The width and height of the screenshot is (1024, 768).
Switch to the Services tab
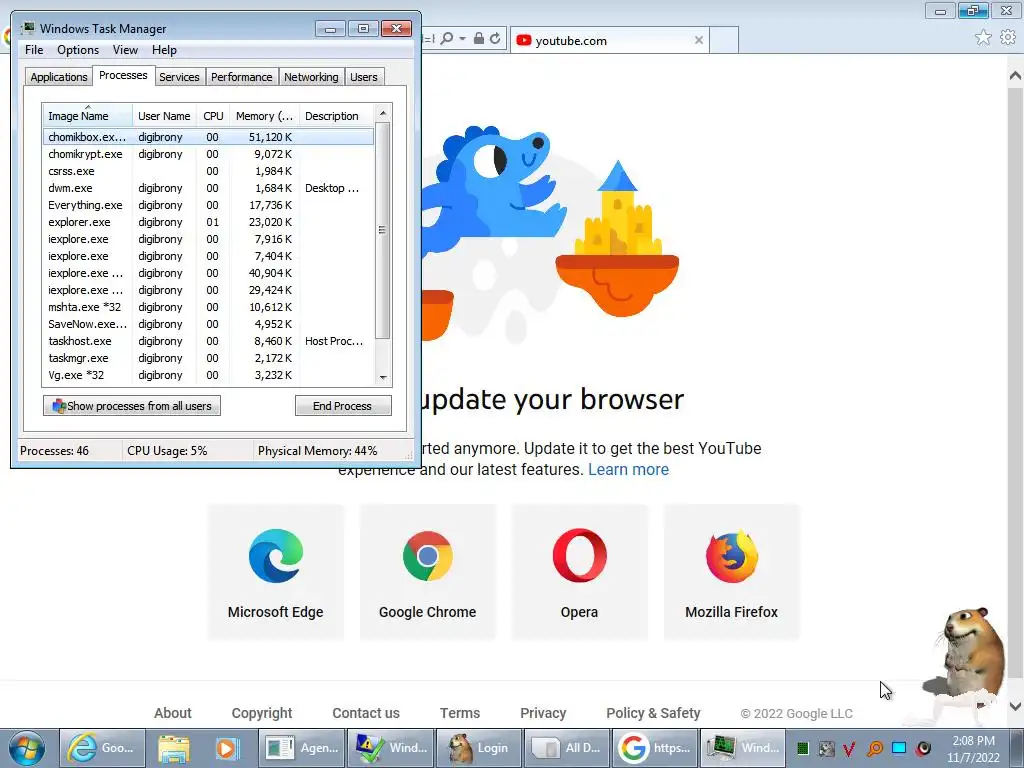pyautogui.click(x=179, y=77)
